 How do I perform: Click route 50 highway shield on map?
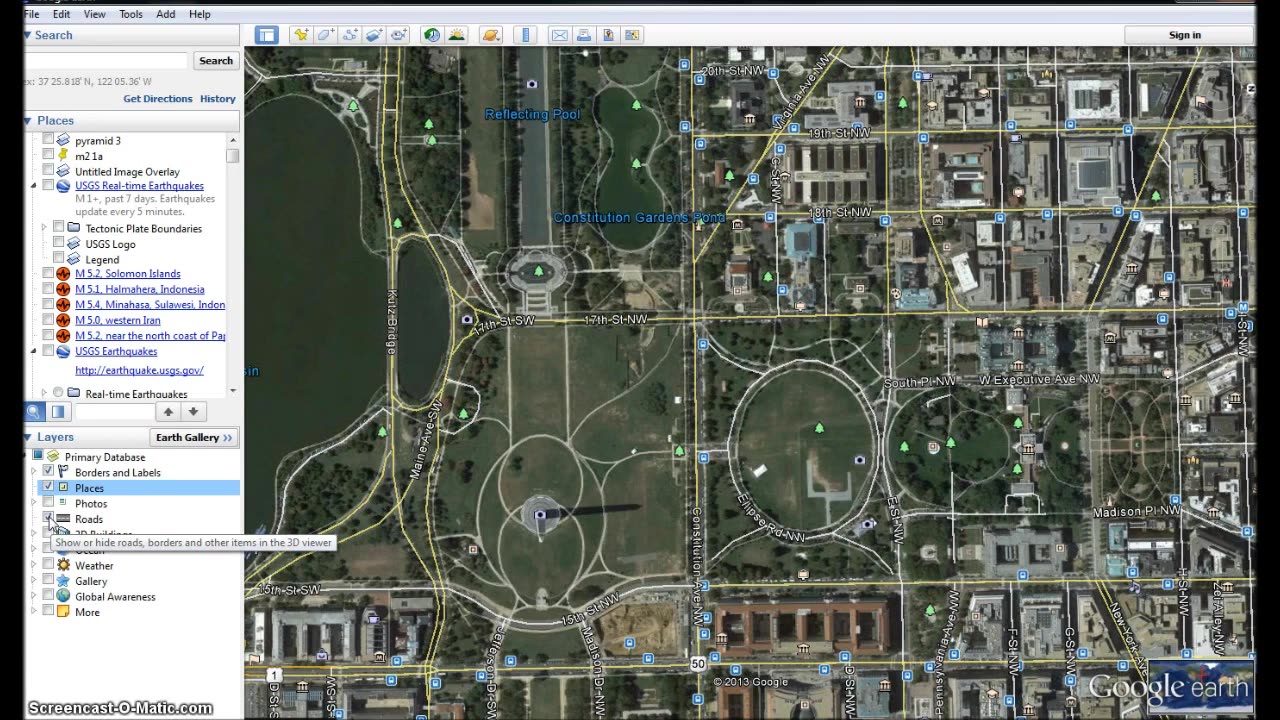click(697, 663)
